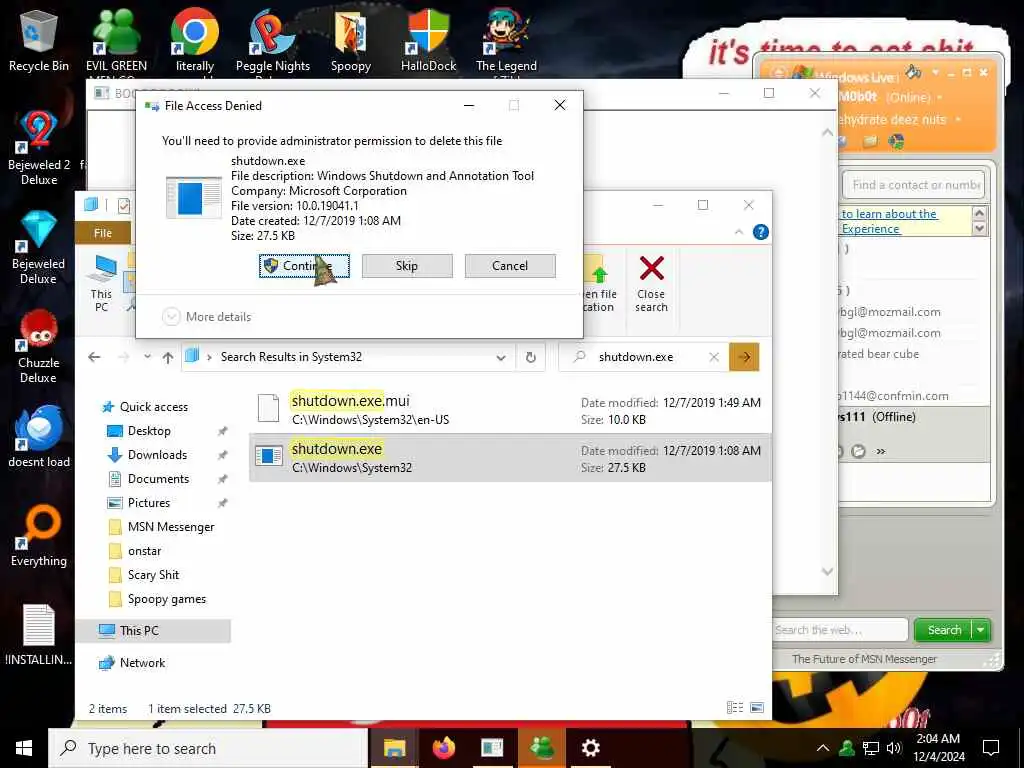This screenshot has height=768, width=1024.
Task: Open the Spoopy games folder in navigation pane
Action: [167, 600]
